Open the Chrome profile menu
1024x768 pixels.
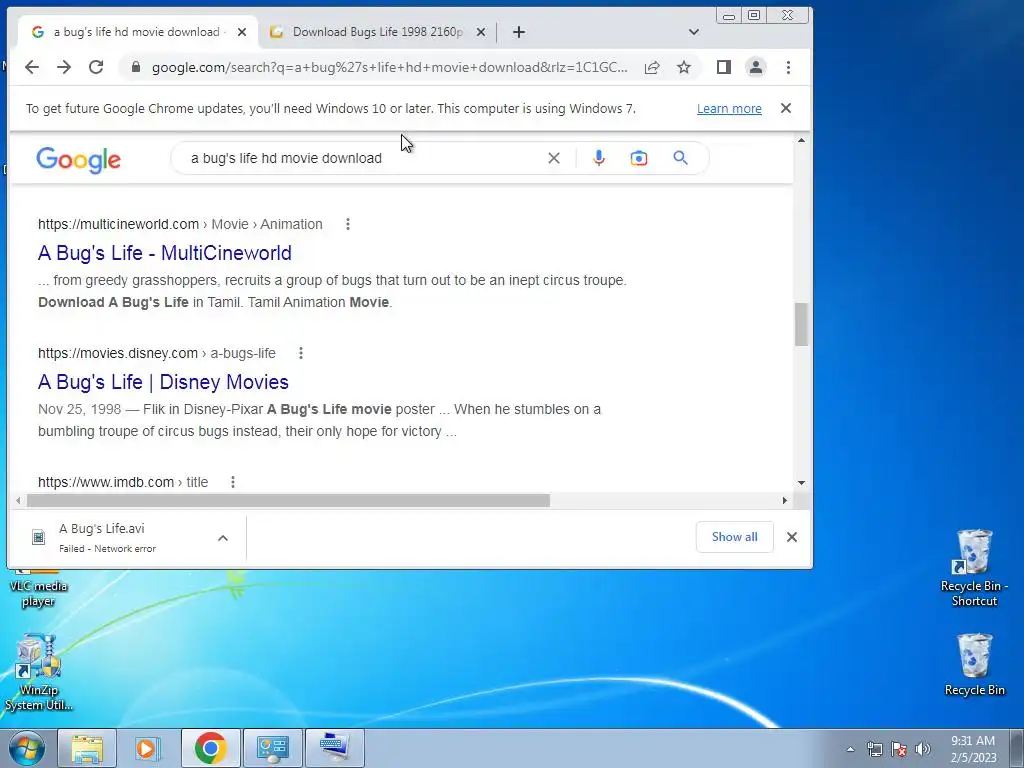(x=756, y=67)
